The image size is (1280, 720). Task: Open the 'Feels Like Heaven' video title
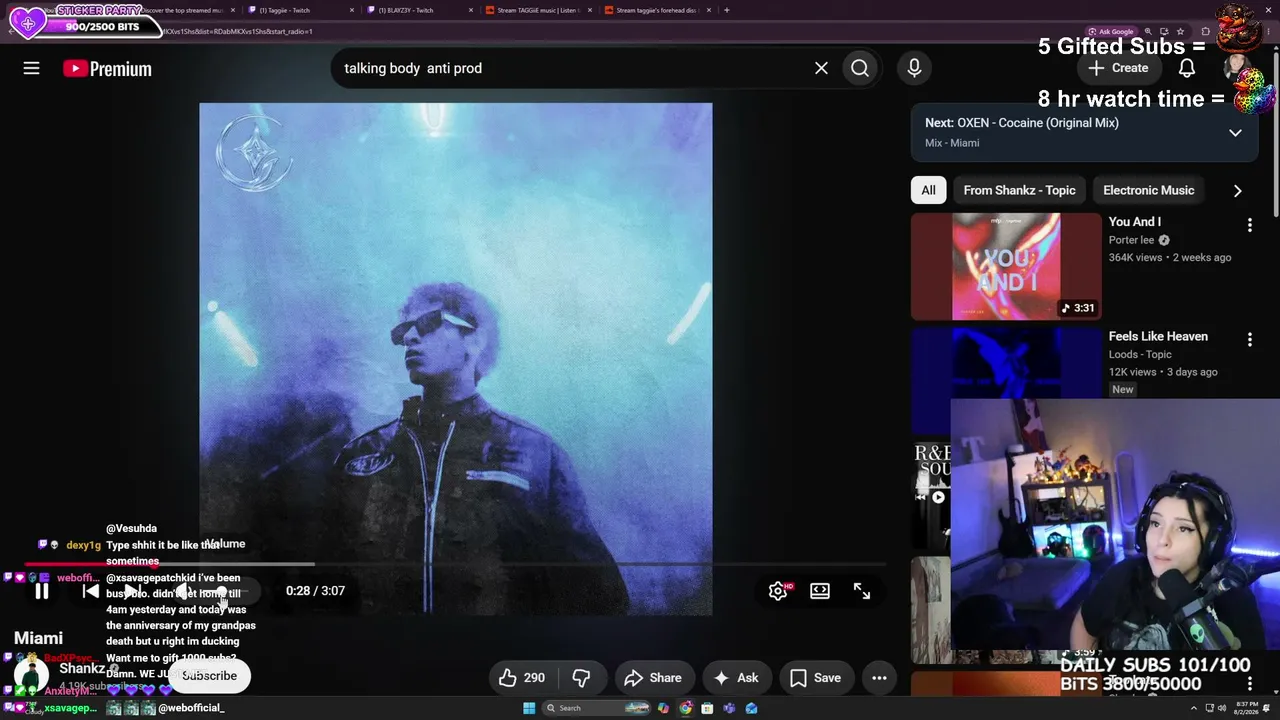pos(1158,337)
